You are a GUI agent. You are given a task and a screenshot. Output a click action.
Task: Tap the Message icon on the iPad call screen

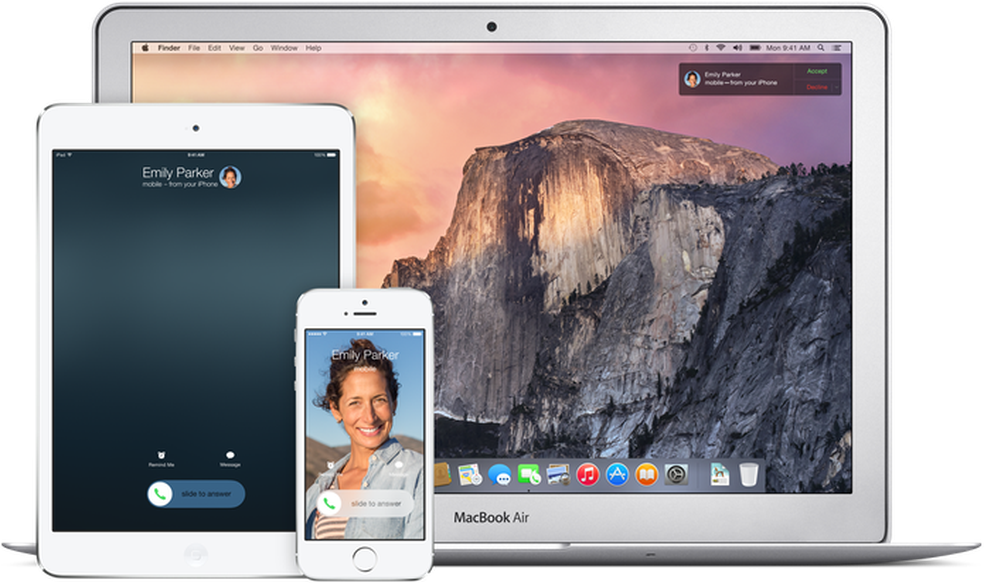tap(232, 455)
